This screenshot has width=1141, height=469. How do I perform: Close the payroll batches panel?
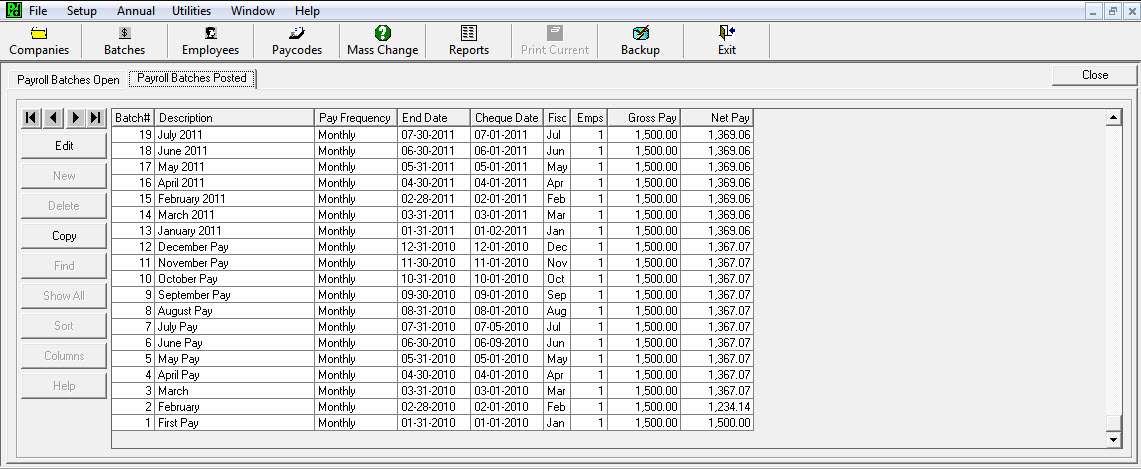pos(1094,75)
